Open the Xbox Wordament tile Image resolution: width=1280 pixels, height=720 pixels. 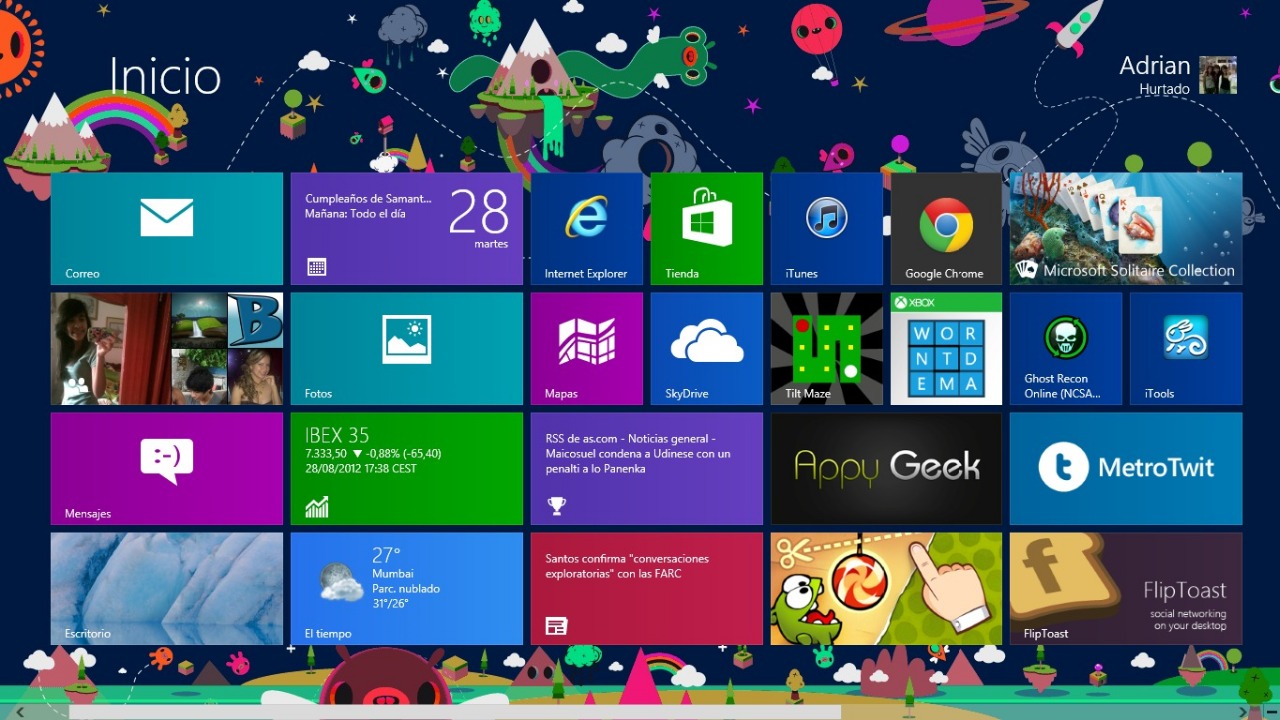pyautogui.click(x=947, y=349)
